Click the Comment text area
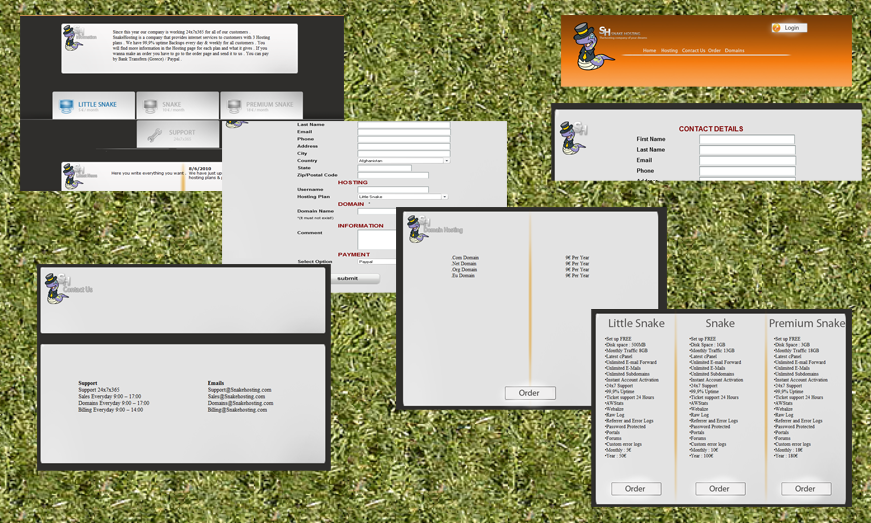The height and width of the screenshot is (523, 871). 376,240
